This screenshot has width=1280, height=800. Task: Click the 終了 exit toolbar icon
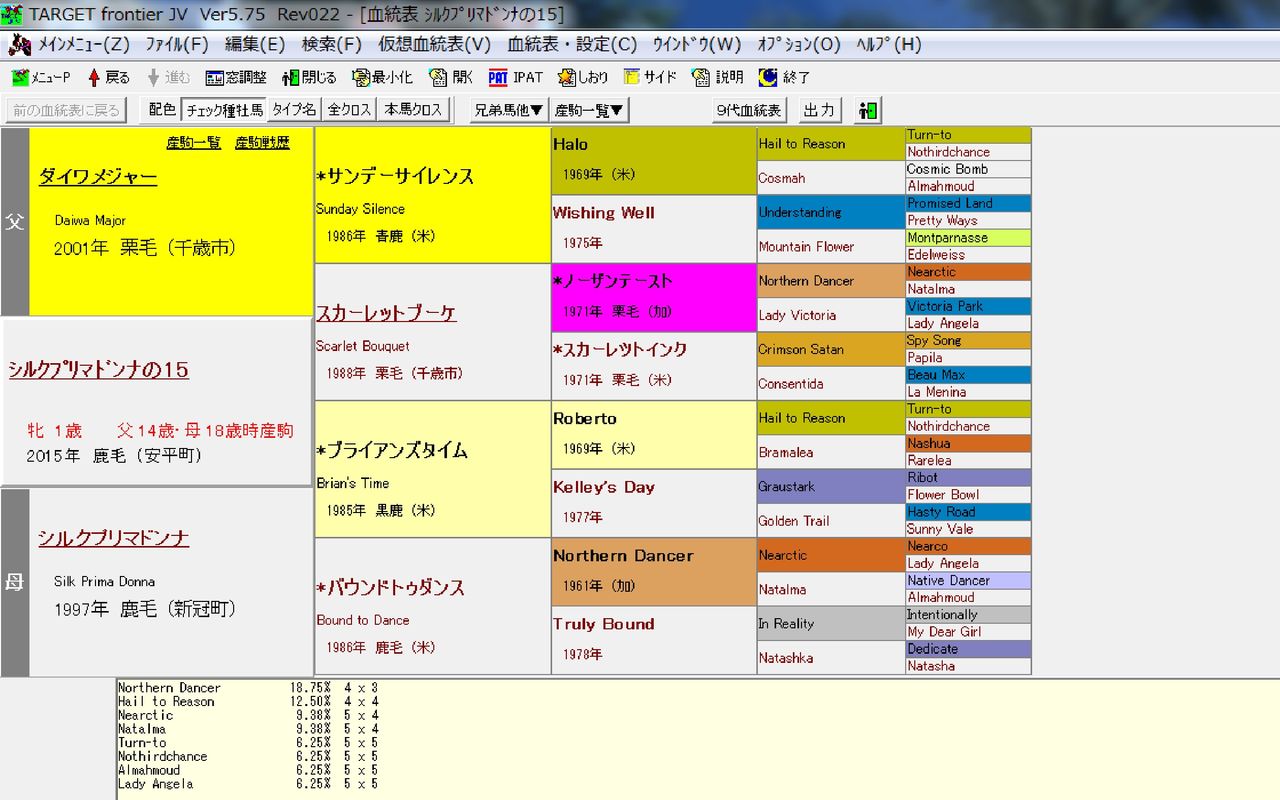point(784,77)
